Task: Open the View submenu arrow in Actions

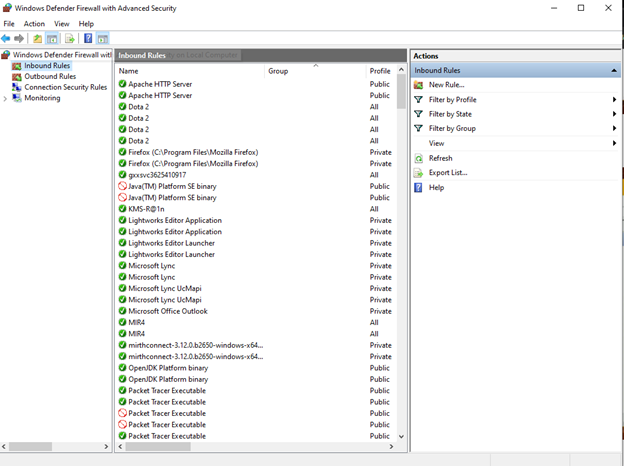Action: tap(614, 143)
